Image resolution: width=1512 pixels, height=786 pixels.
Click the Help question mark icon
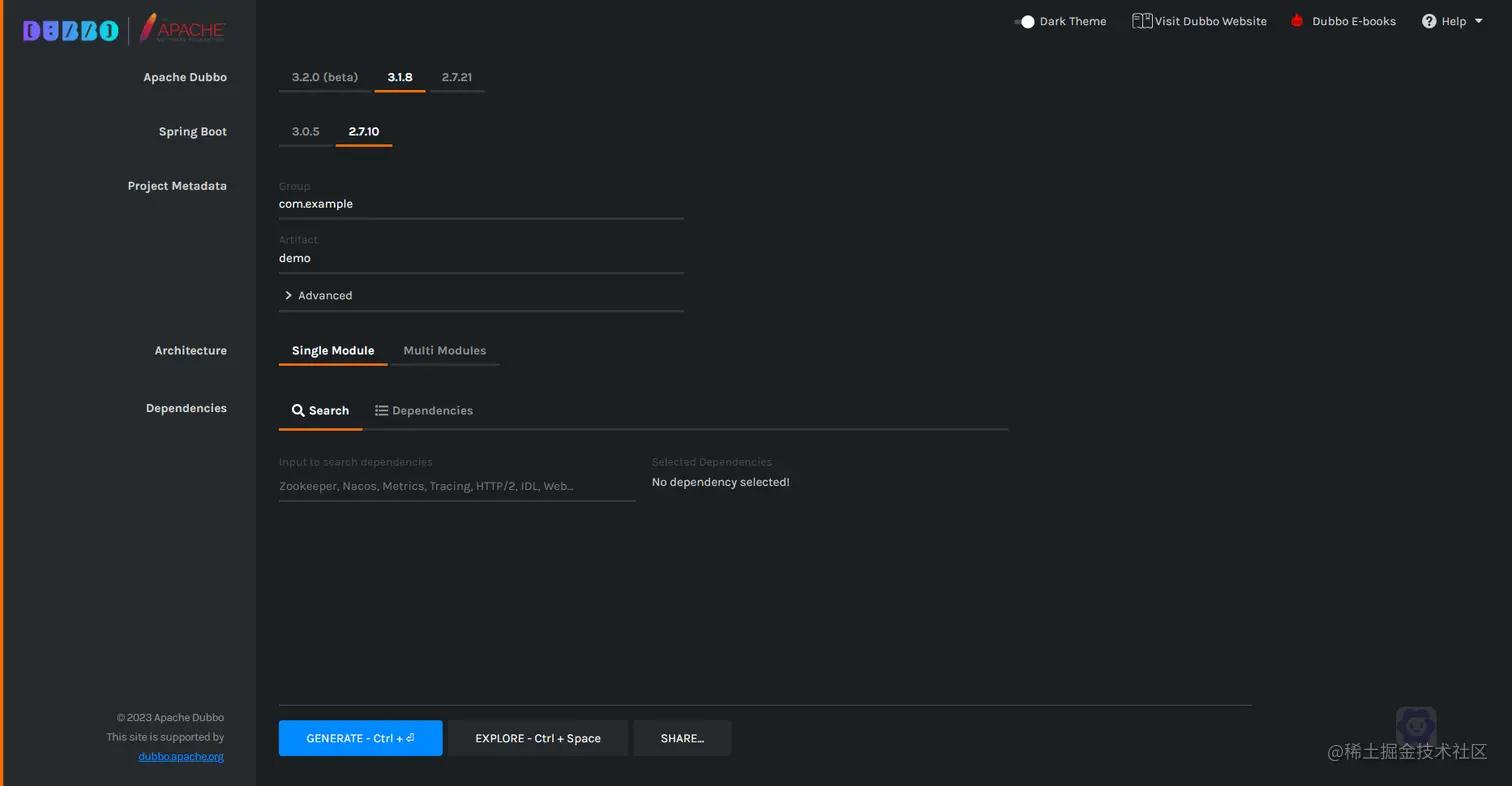[1429, 20]
